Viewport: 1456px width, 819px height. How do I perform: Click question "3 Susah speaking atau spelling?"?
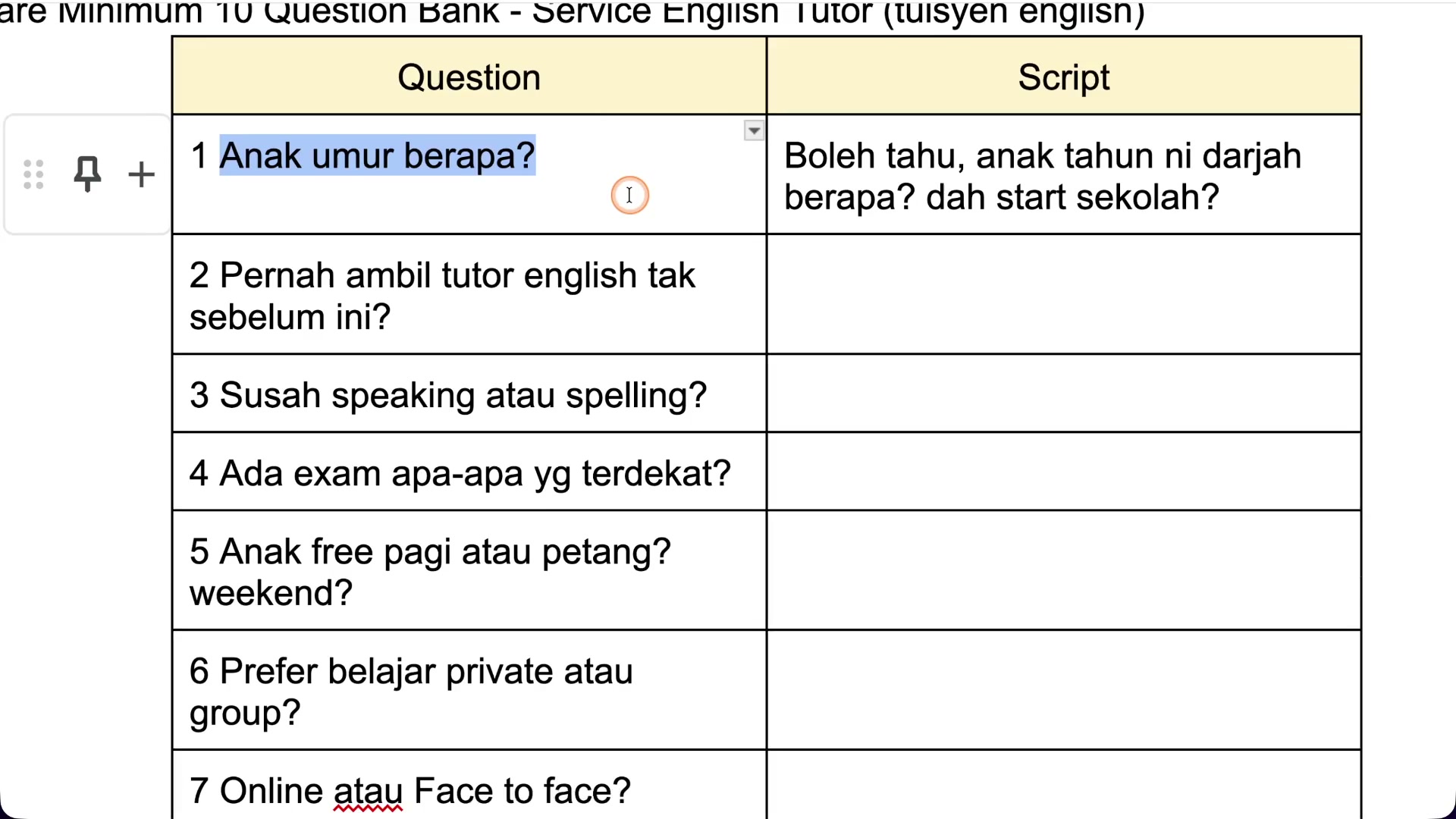pos(448,395)
